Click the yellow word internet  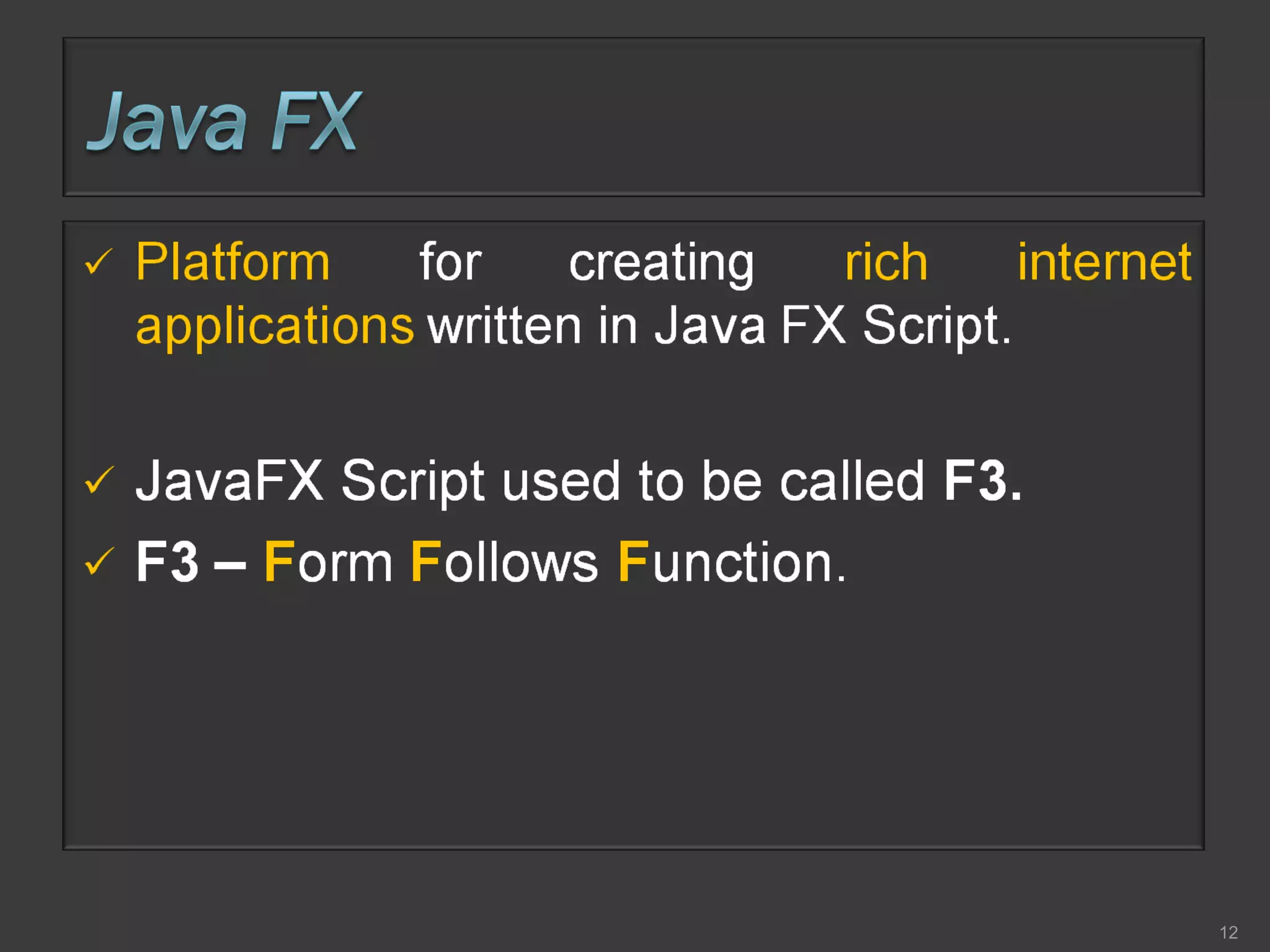click(x=1104, y=263)
